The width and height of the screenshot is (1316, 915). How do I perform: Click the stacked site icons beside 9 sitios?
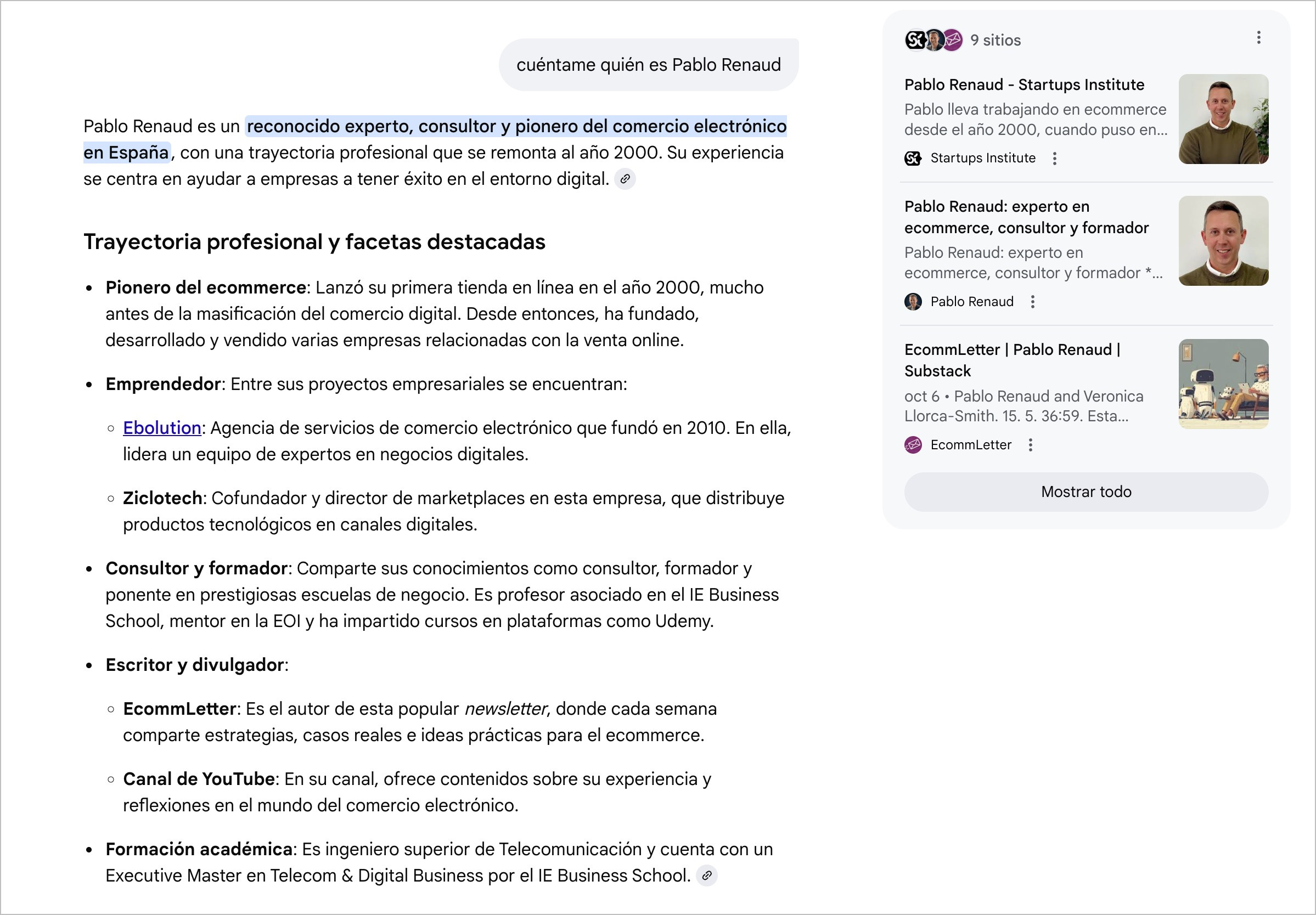[x=933, y=40]
